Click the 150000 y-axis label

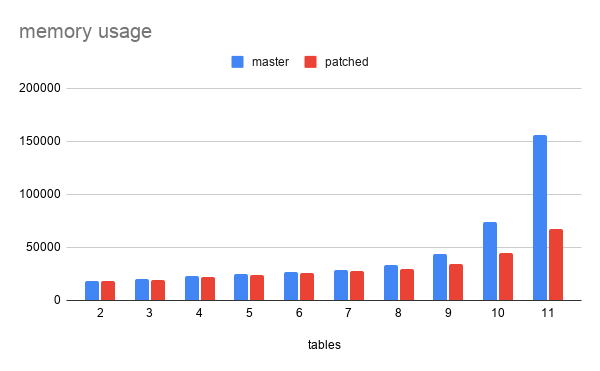pos(40,141)
